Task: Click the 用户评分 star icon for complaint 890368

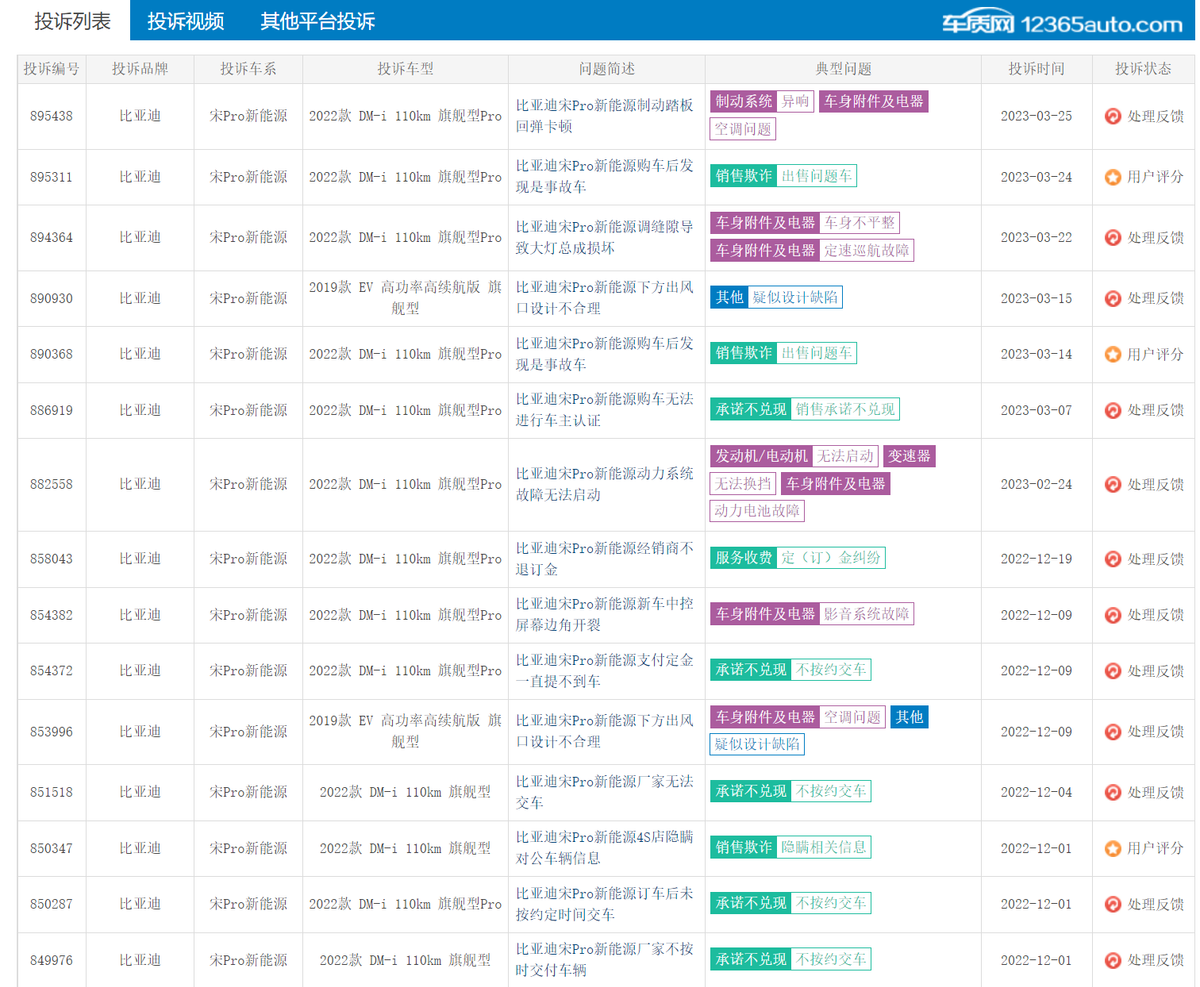Action: point(1113,353)
